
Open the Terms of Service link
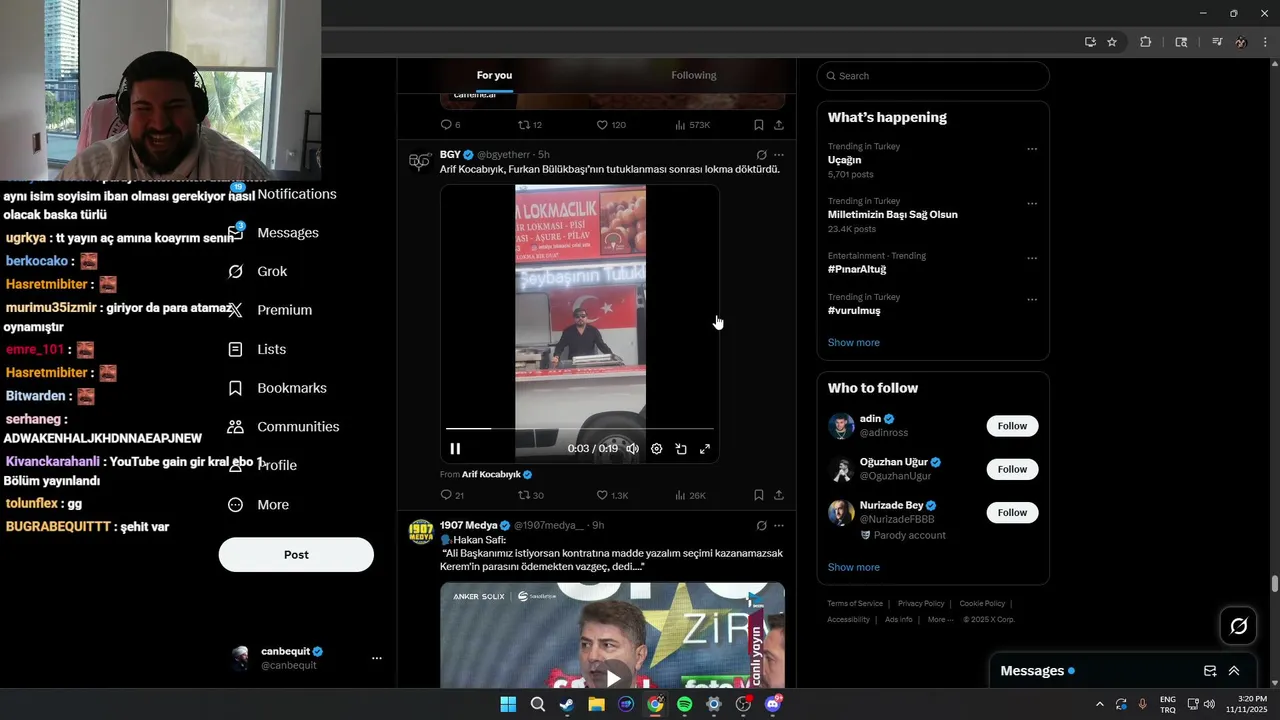click(855, 604)
